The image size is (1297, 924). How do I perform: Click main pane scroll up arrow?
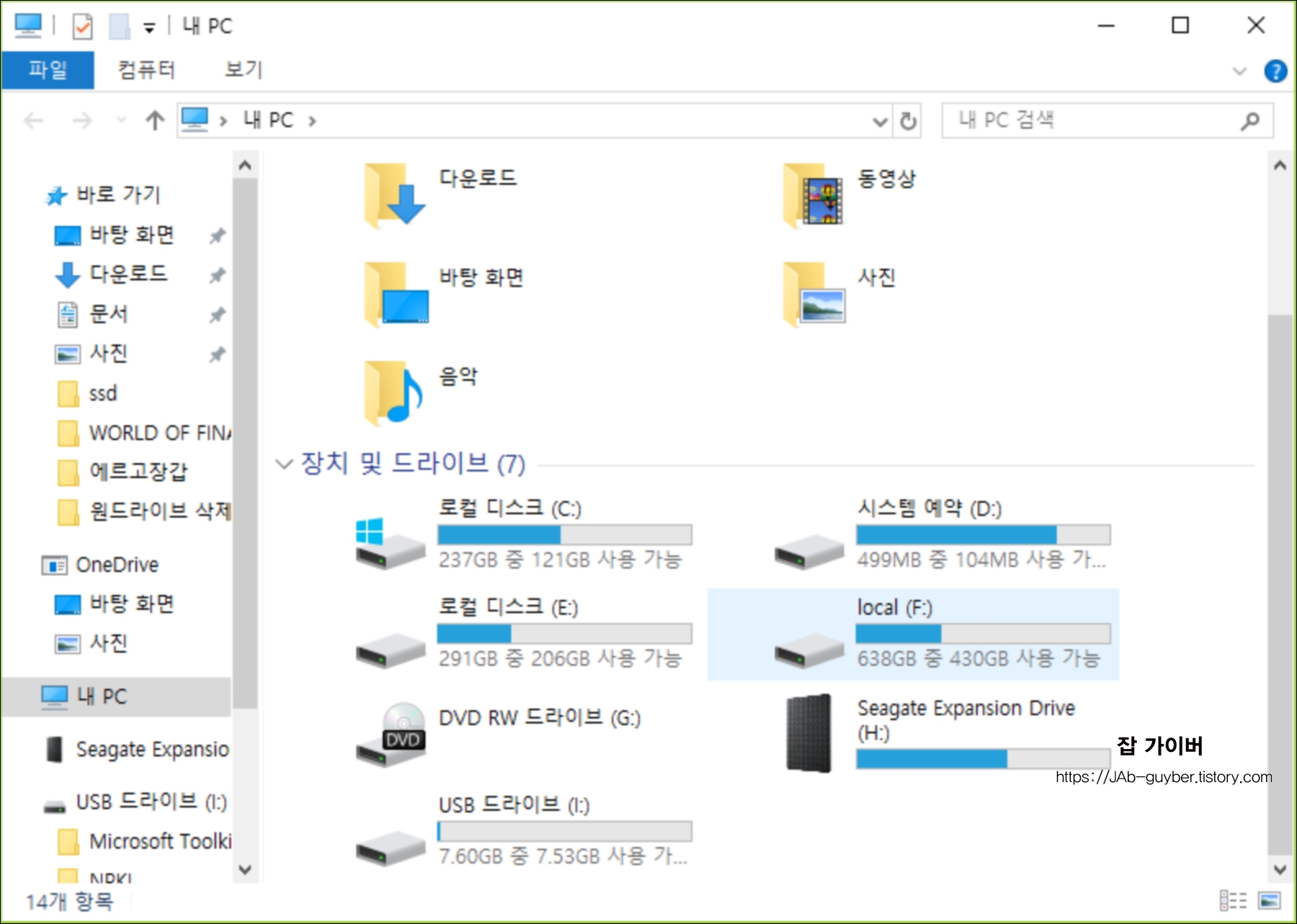tap(1280, 166)
